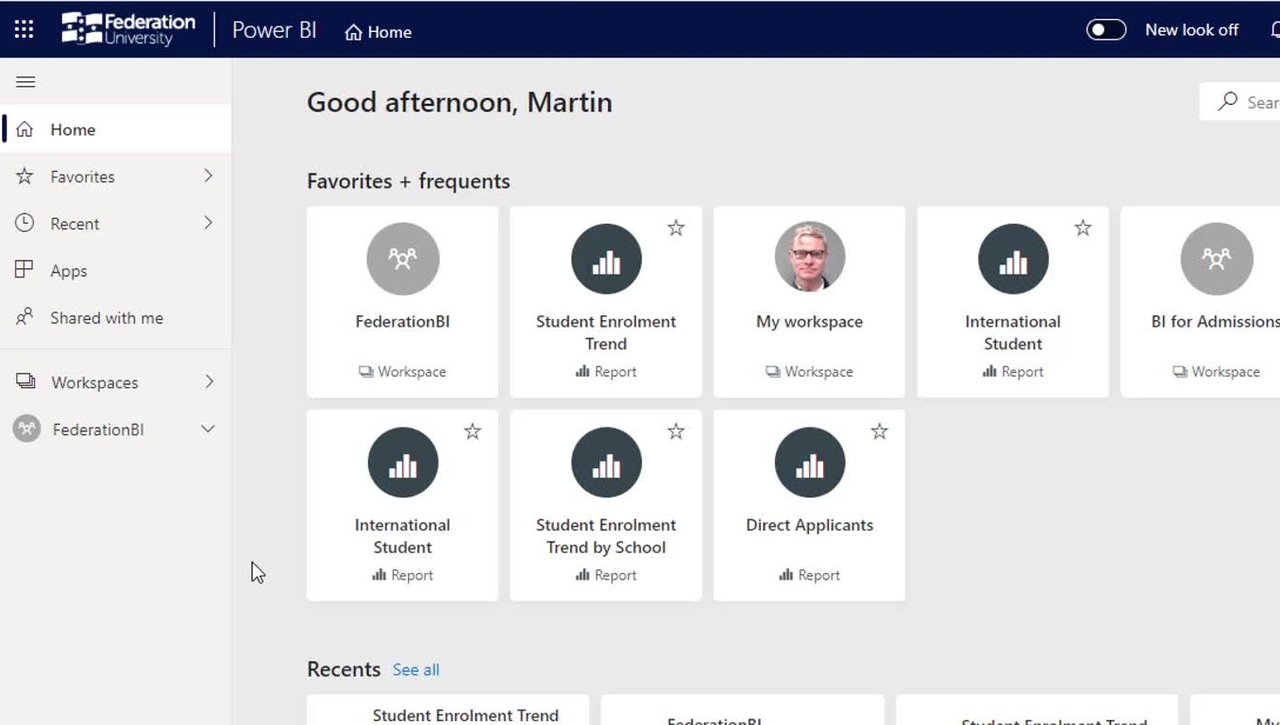
Task: Open the Student Enrolment Trend report icon
Action: (606, 259)
